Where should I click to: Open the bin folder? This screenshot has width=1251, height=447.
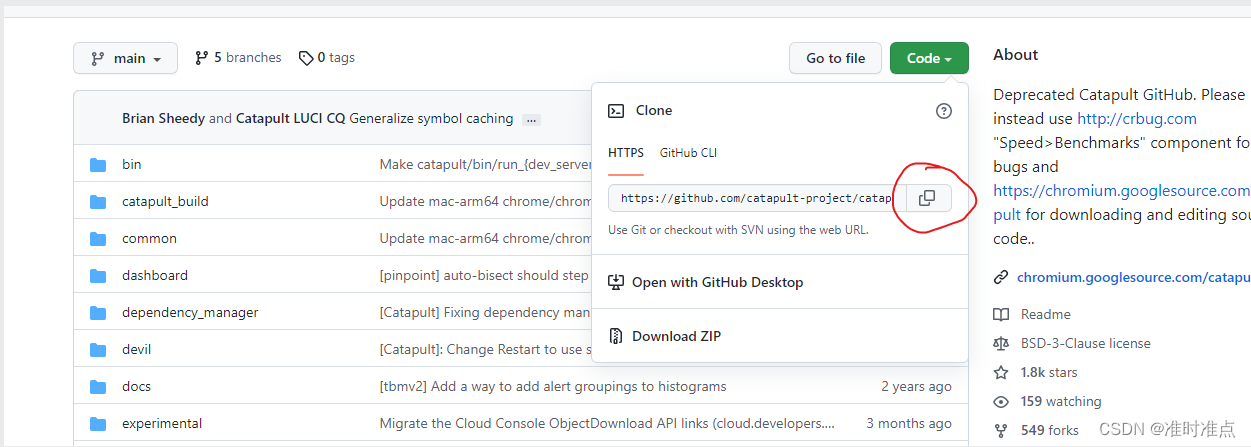click(131, 165)
